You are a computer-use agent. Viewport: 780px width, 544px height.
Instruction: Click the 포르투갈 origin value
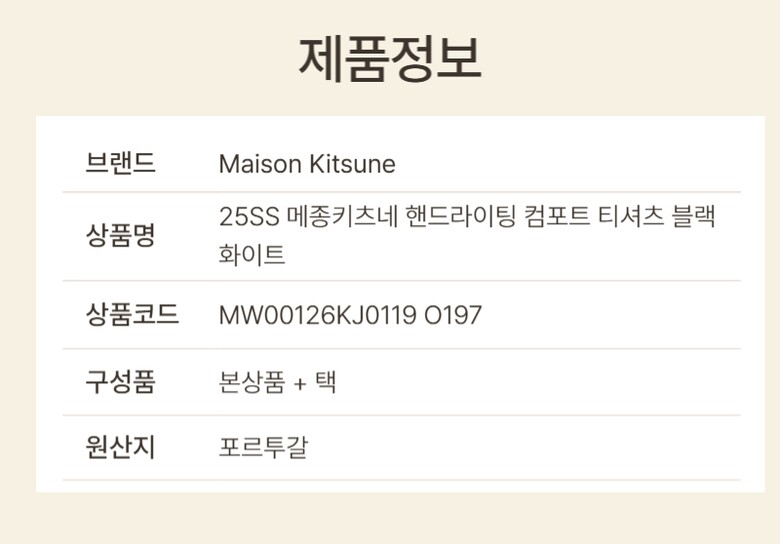coord(263,447)
